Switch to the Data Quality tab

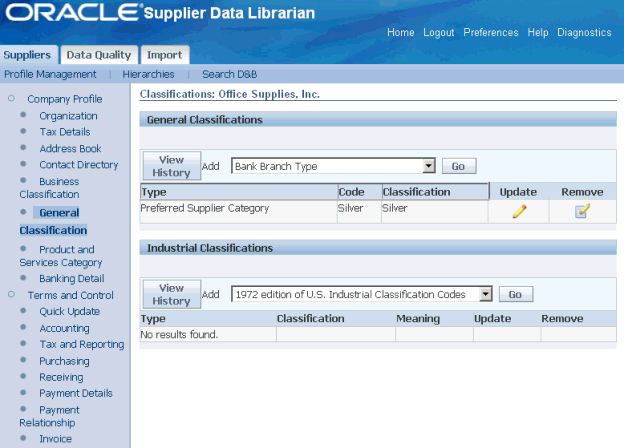click(x=99, y=55)
